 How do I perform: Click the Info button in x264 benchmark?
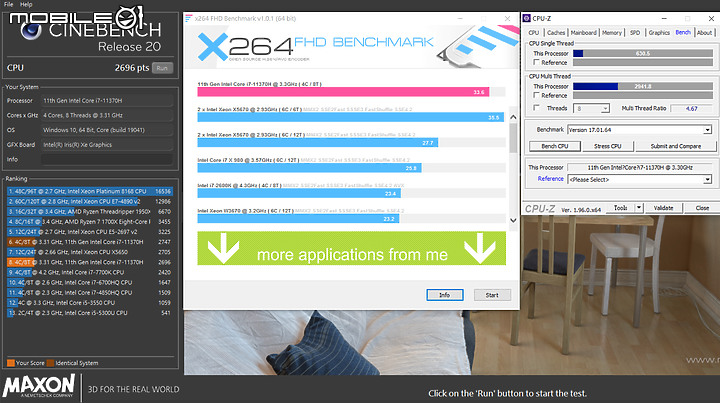[x=444, y=295]
